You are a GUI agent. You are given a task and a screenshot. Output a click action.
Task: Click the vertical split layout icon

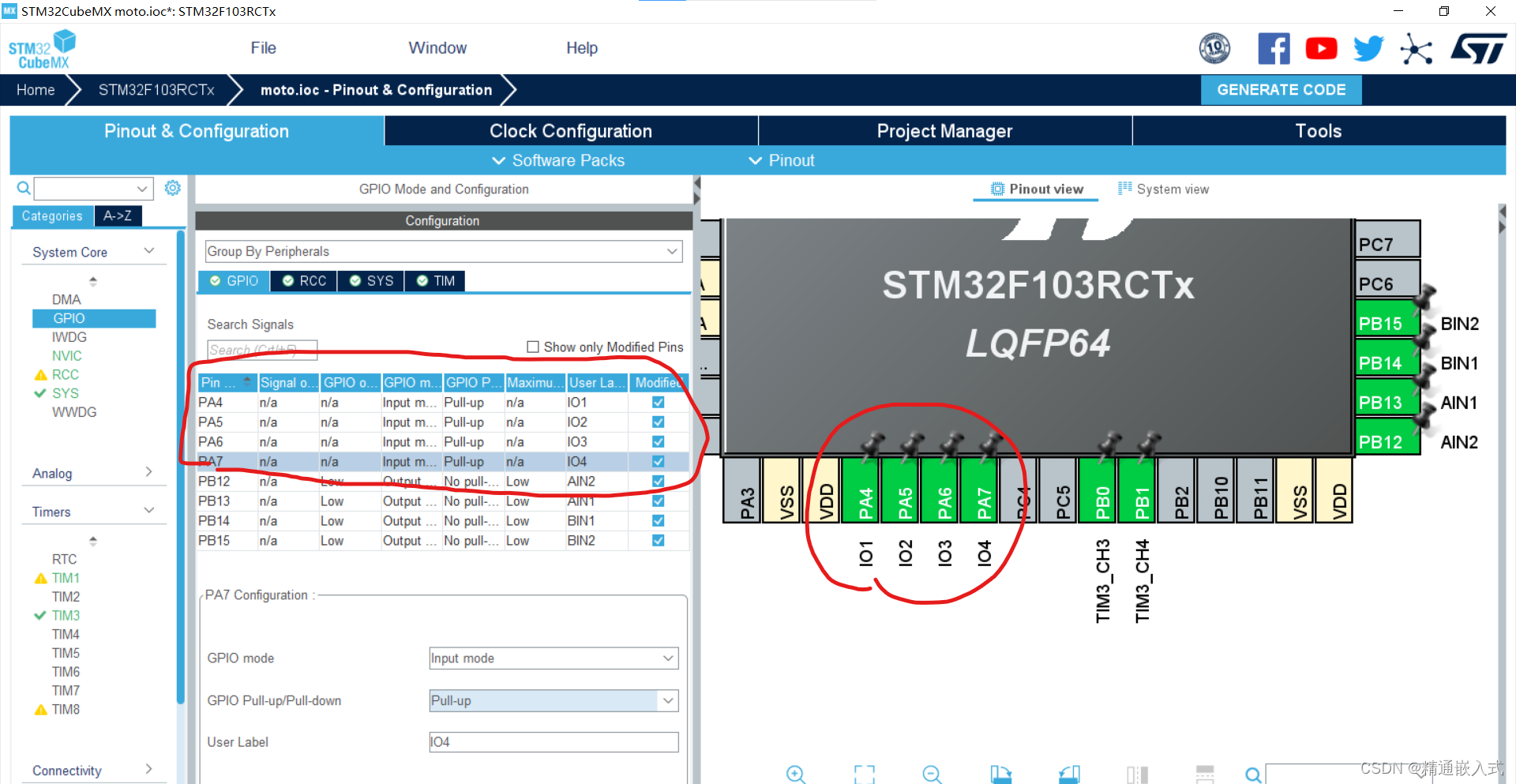(1137, 775)
